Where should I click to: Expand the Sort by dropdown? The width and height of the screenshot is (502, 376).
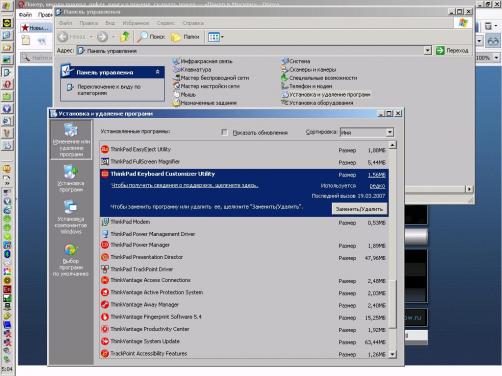tap(390, 132)
